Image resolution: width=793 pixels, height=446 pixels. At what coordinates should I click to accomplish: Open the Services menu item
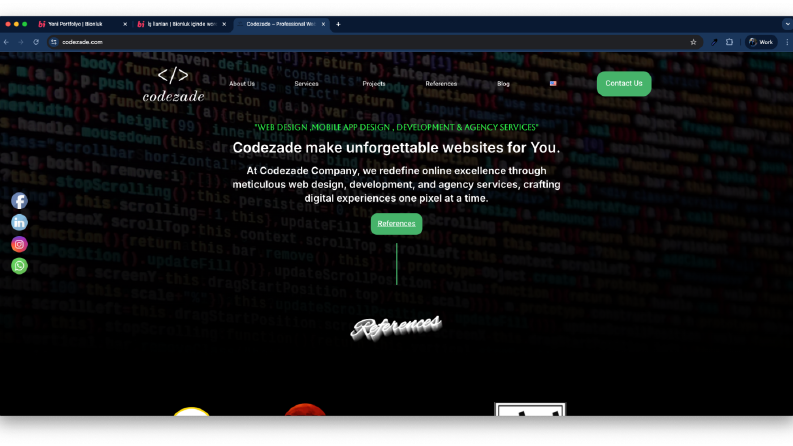pos(306,83)
